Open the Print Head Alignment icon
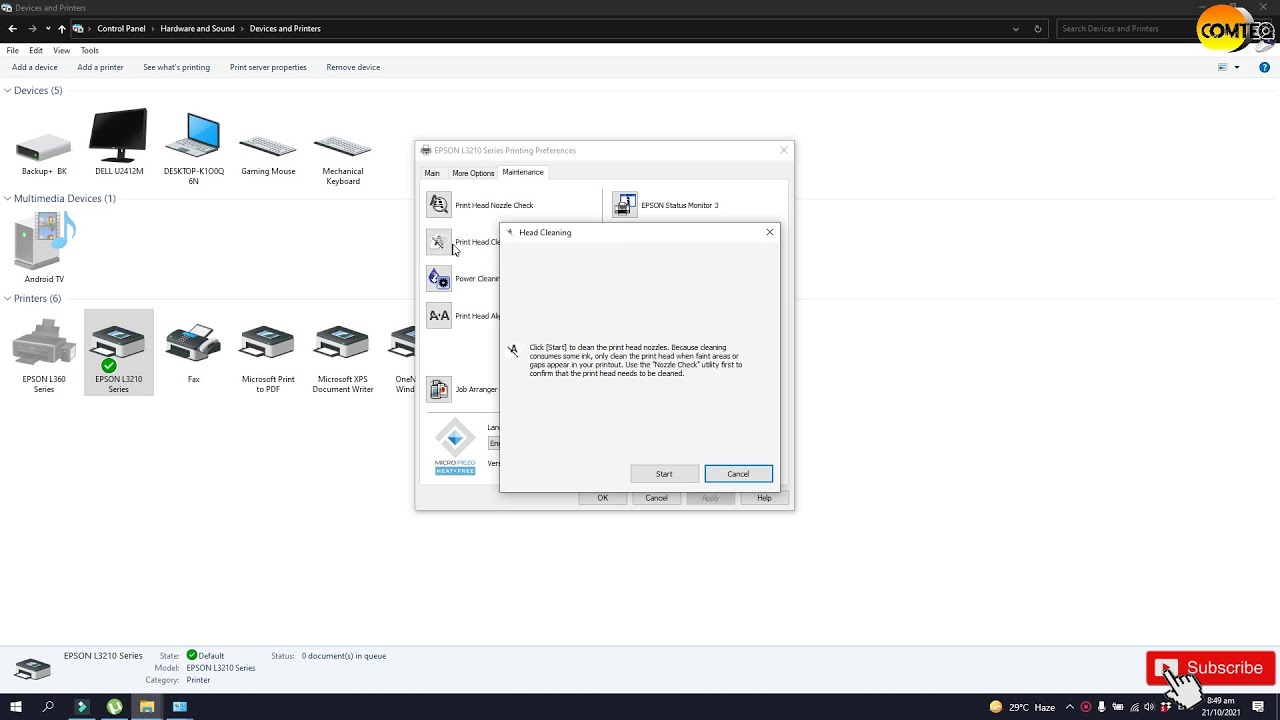The image size is (1280, 720). 439,316
